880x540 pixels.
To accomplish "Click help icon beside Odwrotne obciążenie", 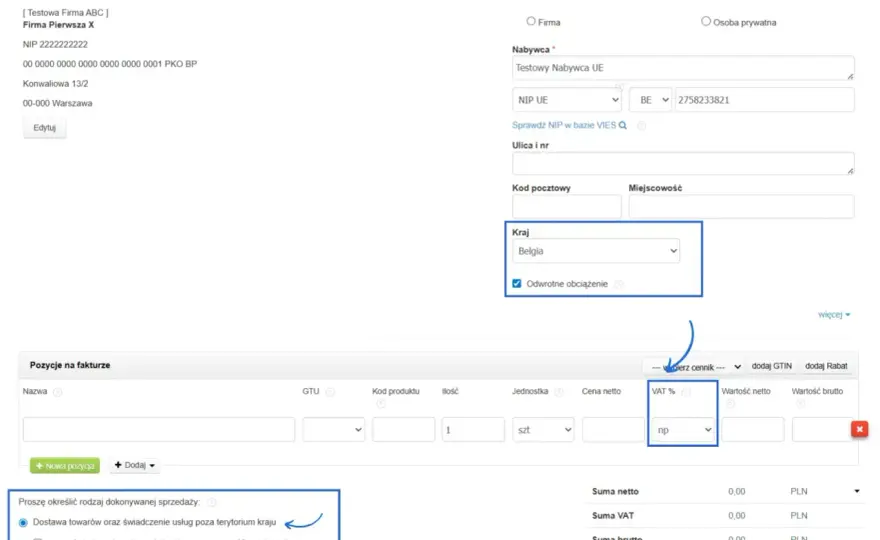I will (x=618, y=284).
